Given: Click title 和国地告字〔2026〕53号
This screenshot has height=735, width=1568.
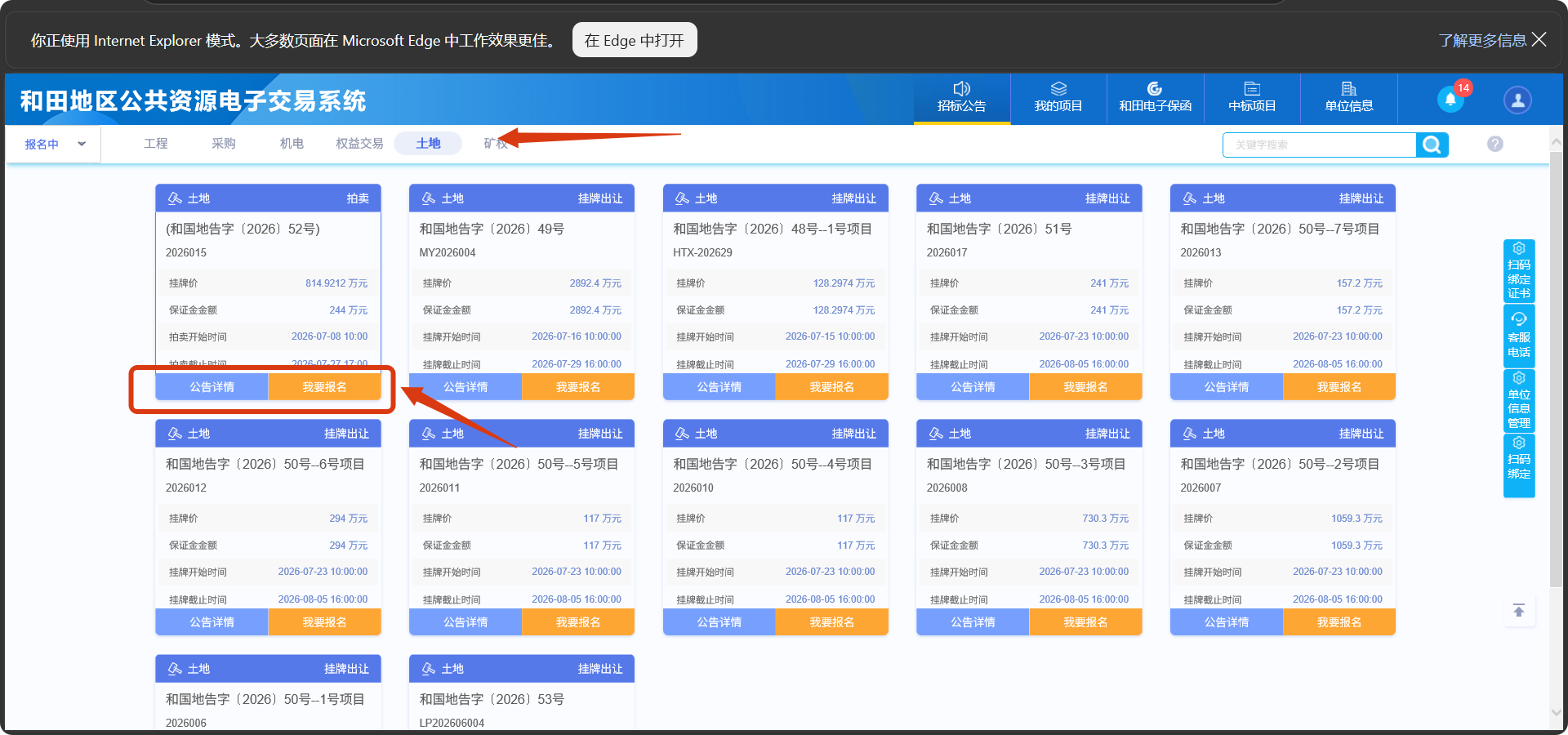Looking at the screenshot, I should coord(492,700).
